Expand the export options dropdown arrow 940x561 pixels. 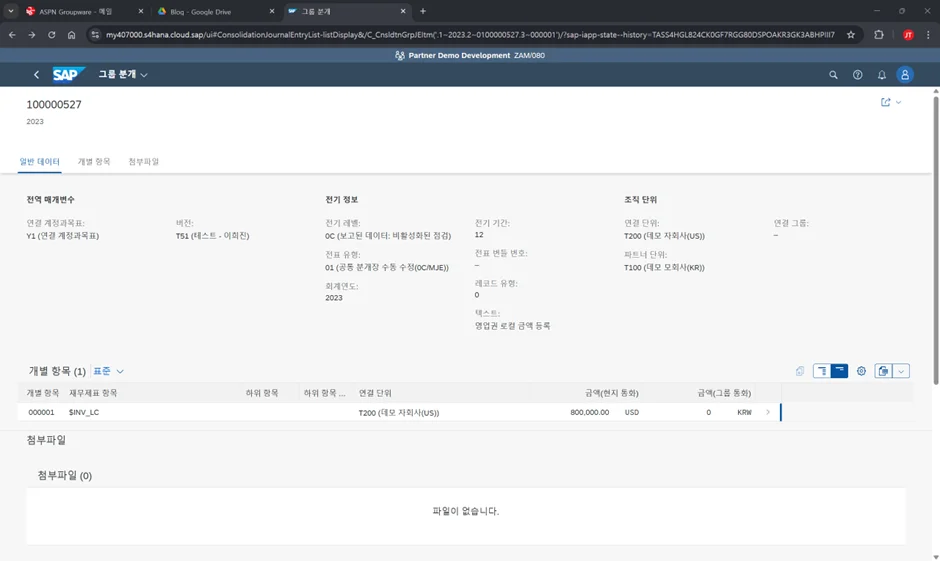pyautogui.click(x=901, y=371)
